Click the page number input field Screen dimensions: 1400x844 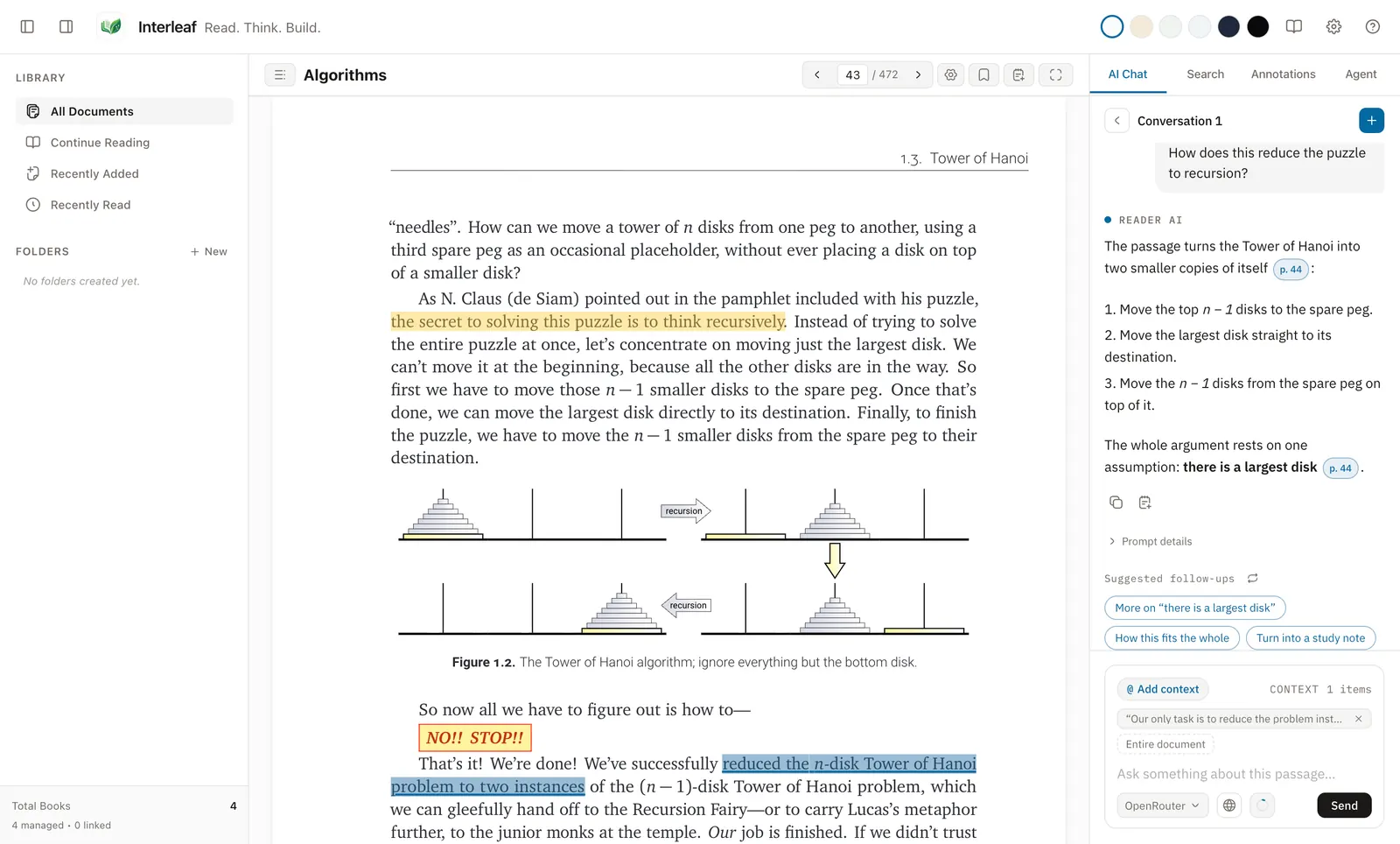(853, 75)
